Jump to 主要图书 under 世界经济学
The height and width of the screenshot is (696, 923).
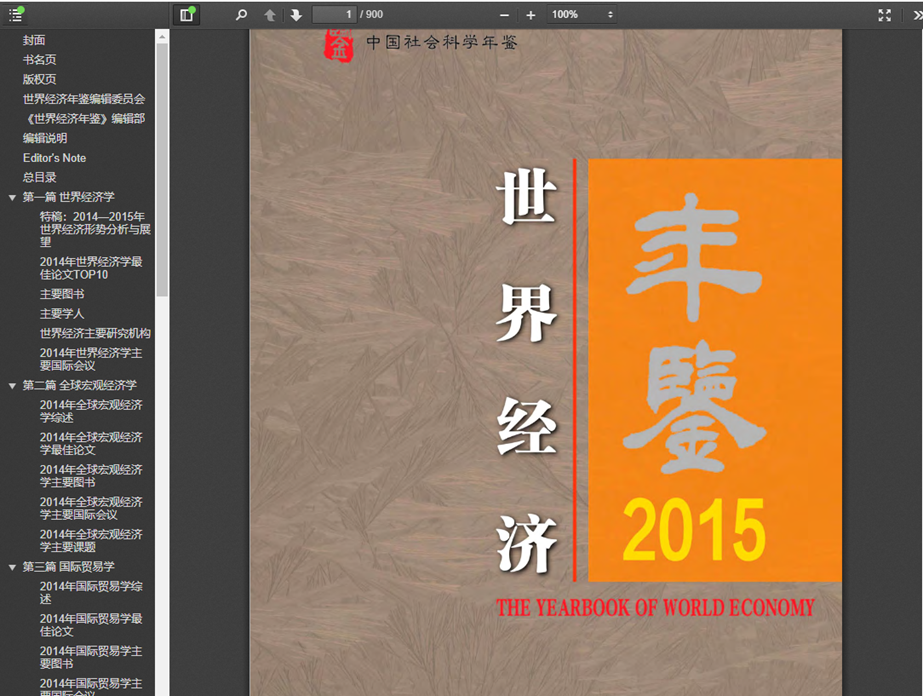click(x=62, y=294)
